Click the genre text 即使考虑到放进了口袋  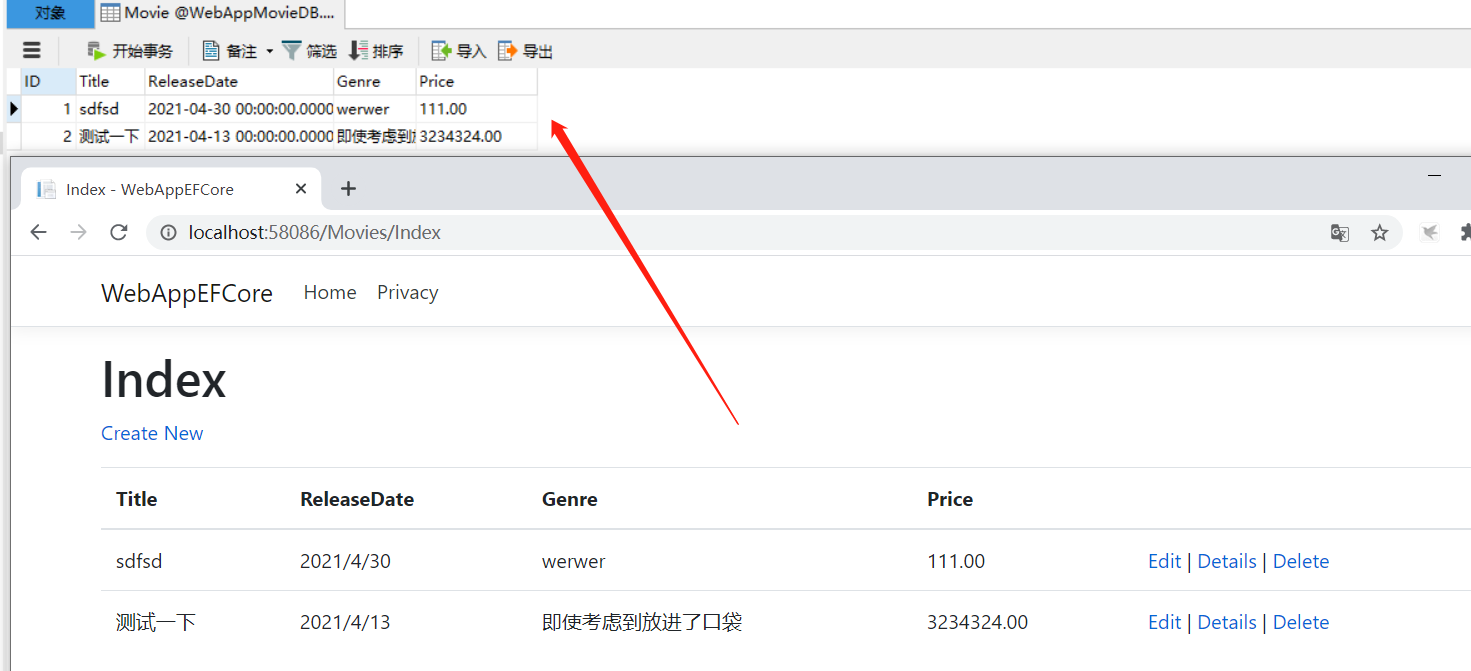point(642,622)
